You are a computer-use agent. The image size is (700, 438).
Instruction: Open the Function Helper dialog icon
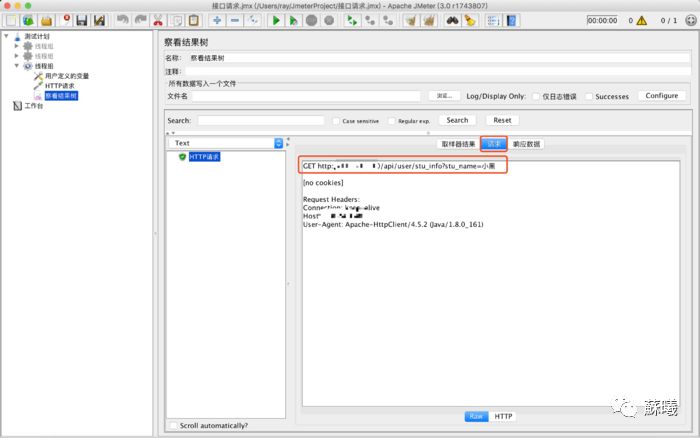pyautogui.click(x=493, y=21)
